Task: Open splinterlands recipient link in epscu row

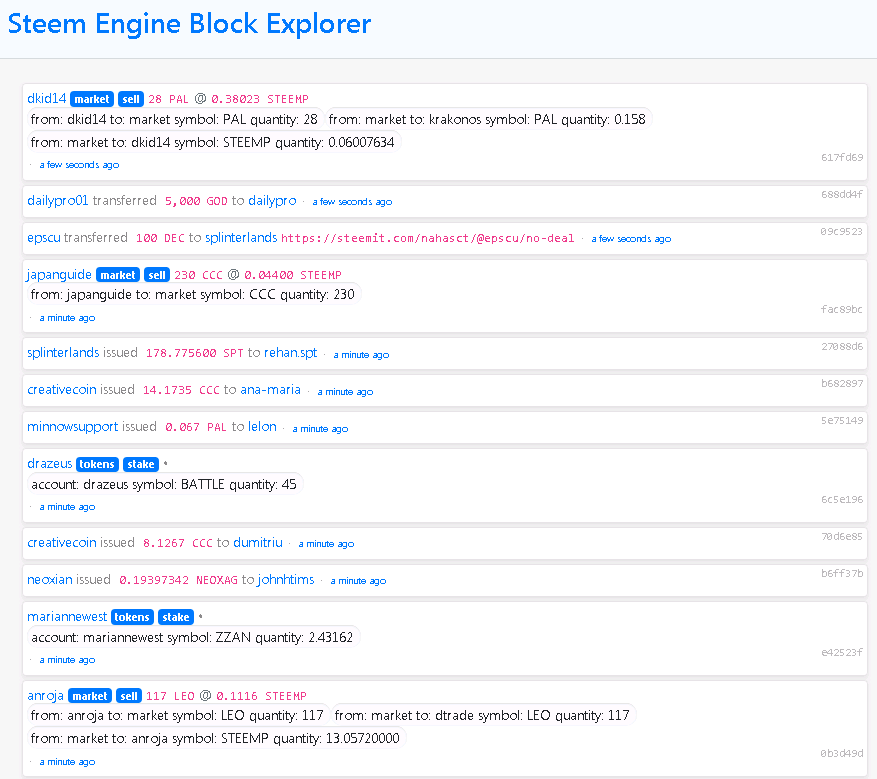Action: [241, 238]
